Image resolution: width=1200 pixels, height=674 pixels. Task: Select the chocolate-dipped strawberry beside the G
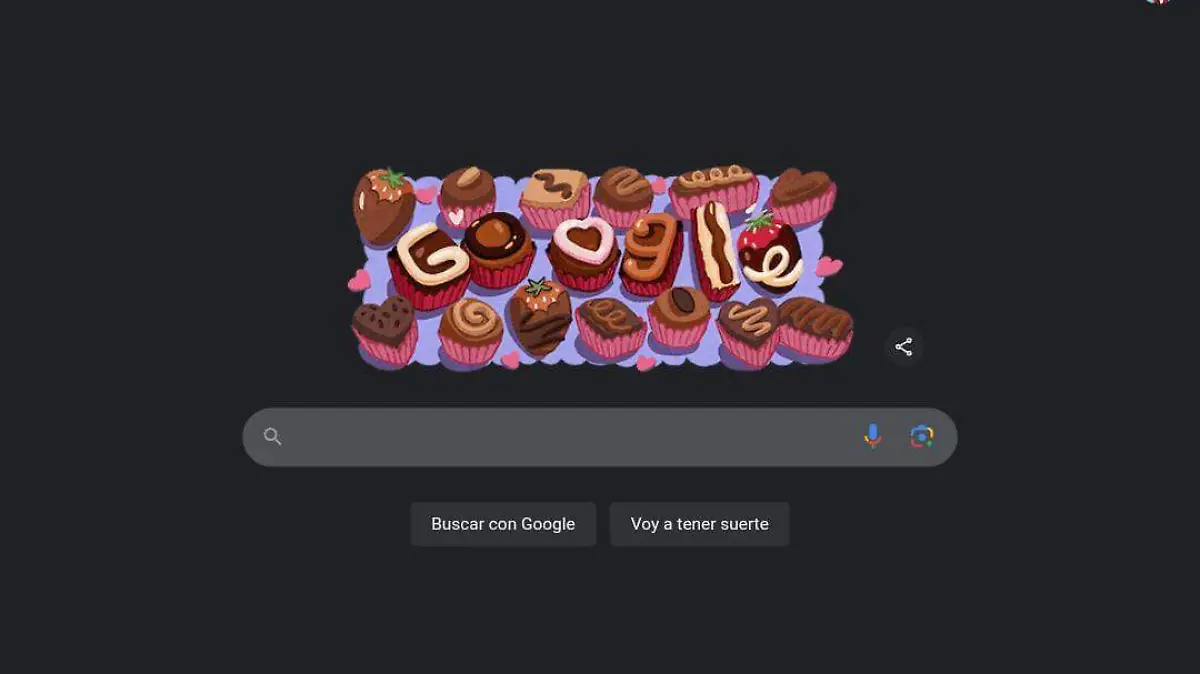click(x=383, y=205)
